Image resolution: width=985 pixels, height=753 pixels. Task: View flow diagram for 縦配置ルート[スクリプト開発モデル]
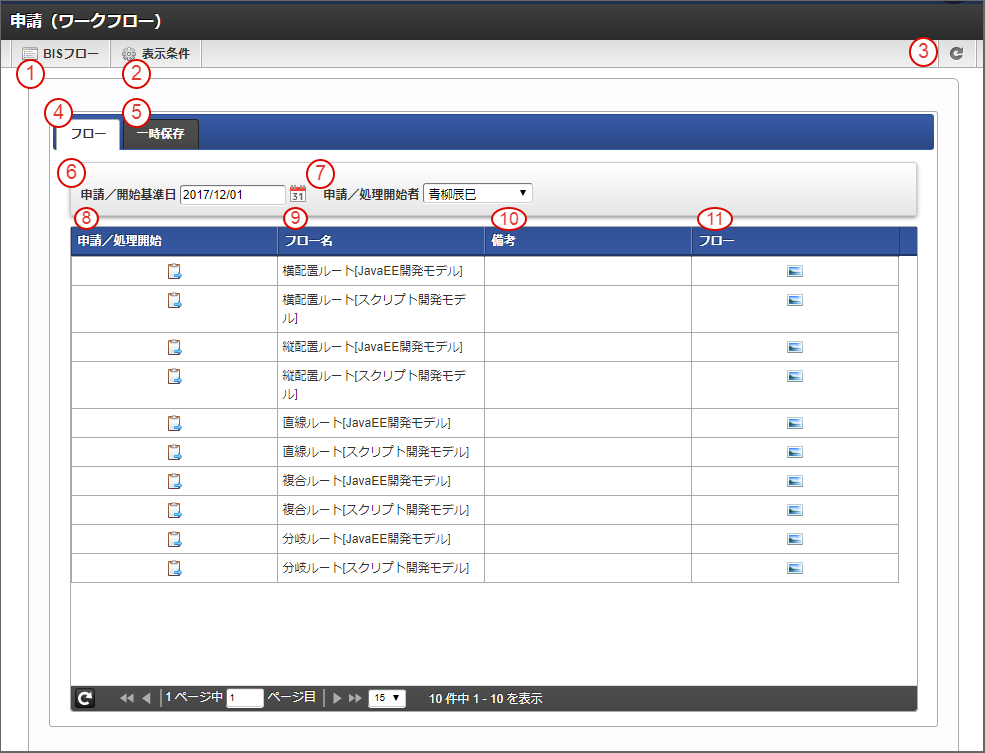coord(795,376)
